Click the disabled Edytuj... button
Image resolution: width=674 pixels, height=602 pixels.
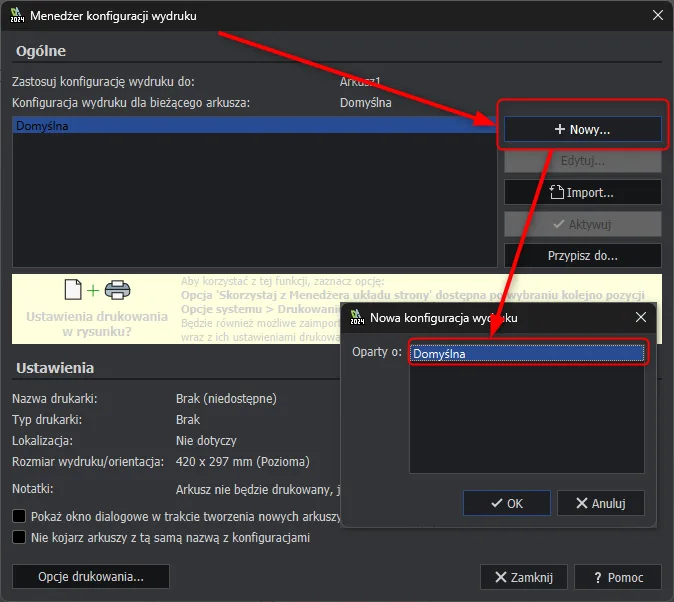(x=582, y=161)
